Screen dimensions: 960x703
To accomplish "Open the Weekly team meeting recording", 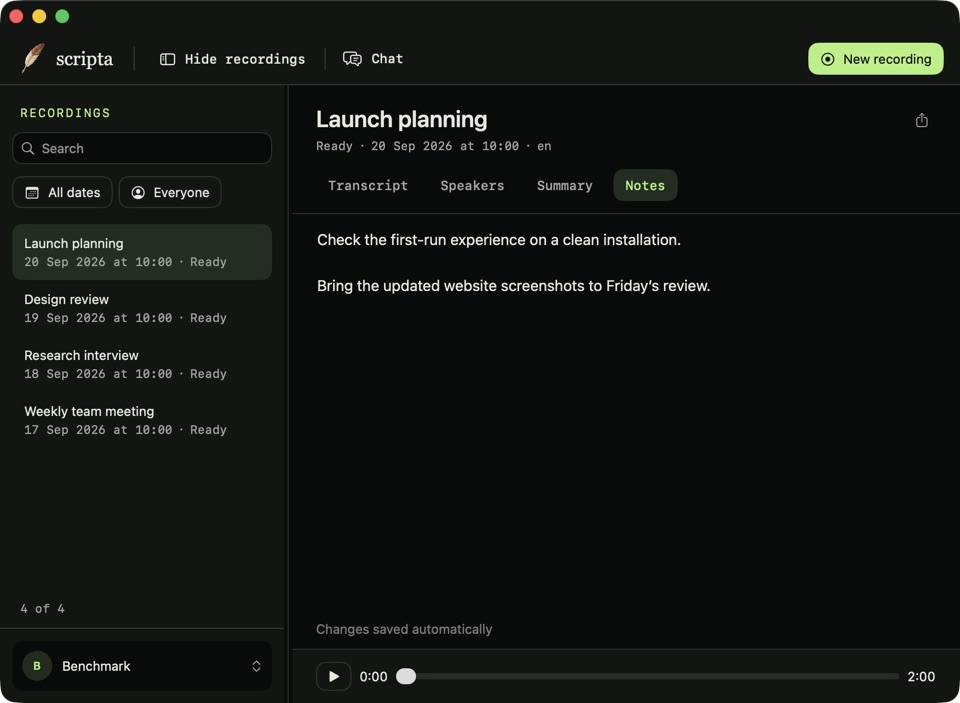I will pos(142,420).
